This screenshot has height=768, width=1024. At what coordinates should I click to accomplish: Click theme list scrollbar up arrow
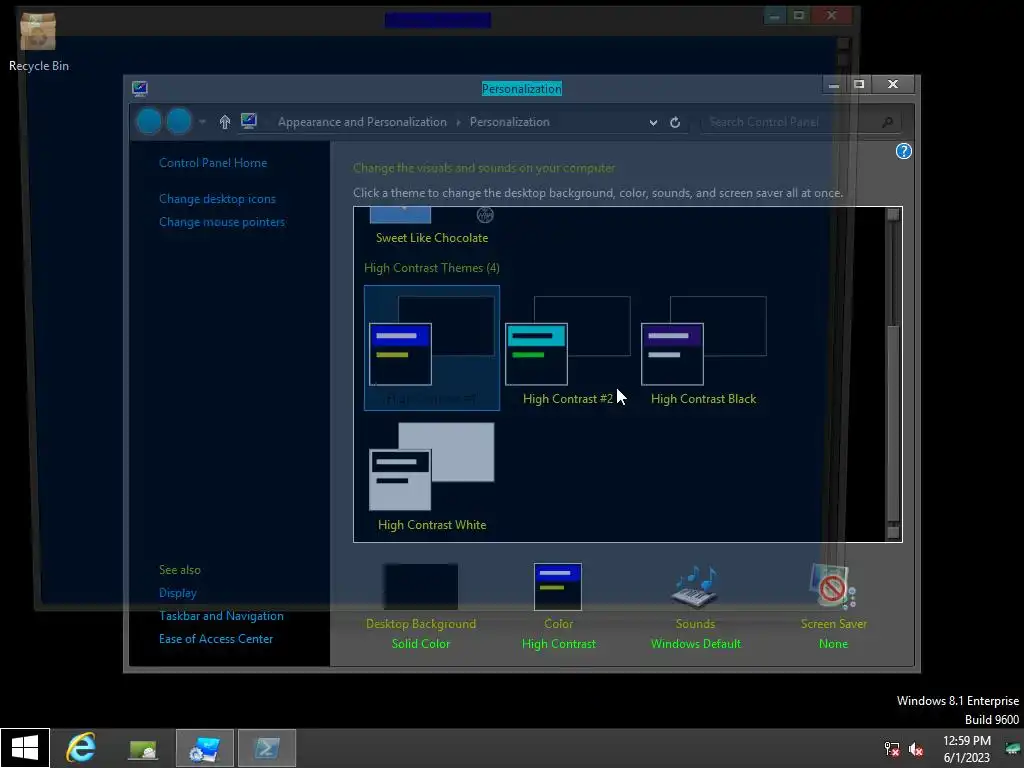(893, 215)
